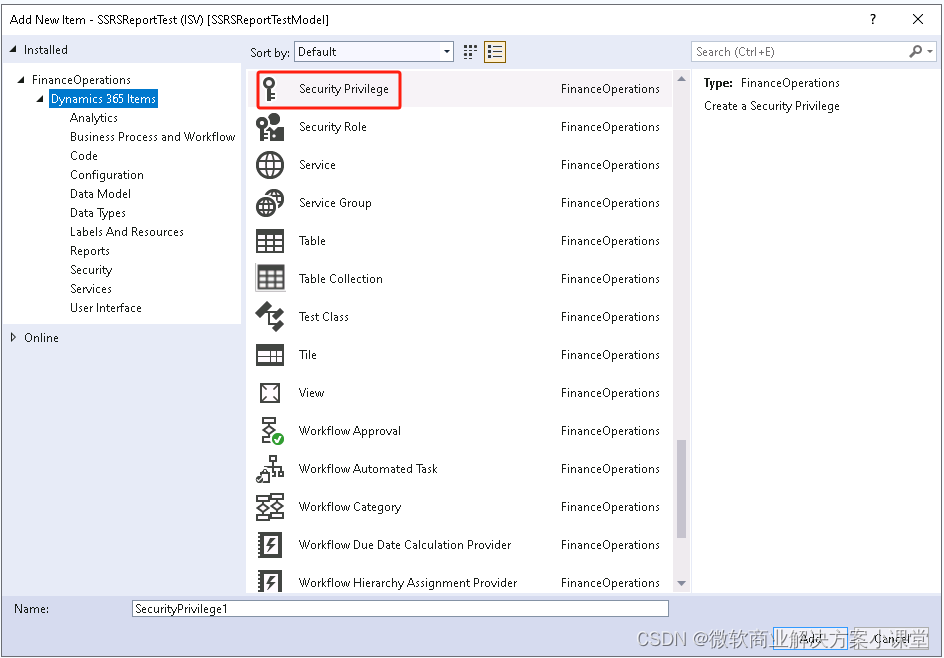Select the User Interface category
Viewport: 944px width, 658px height.
[x=105, y=308]
